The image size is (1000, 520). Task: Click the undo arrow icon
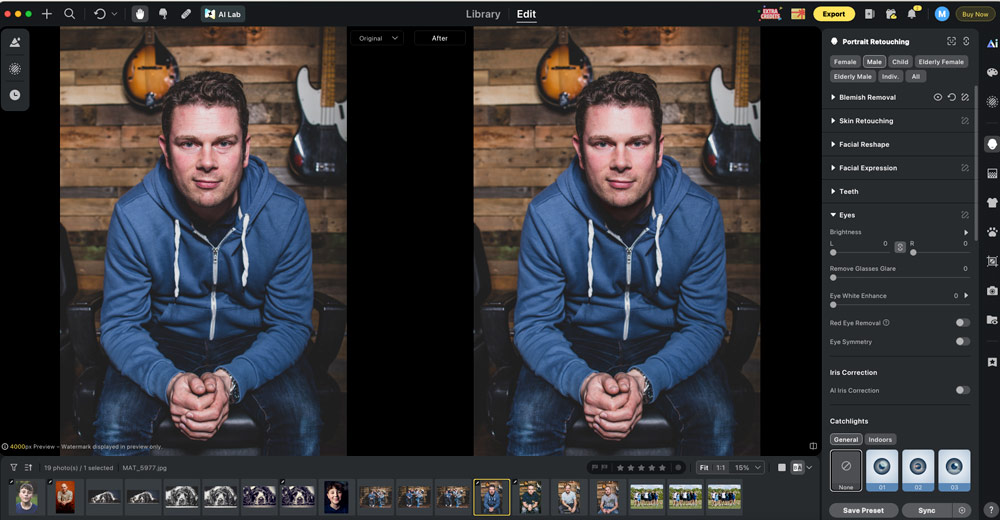tap(99, 13)
